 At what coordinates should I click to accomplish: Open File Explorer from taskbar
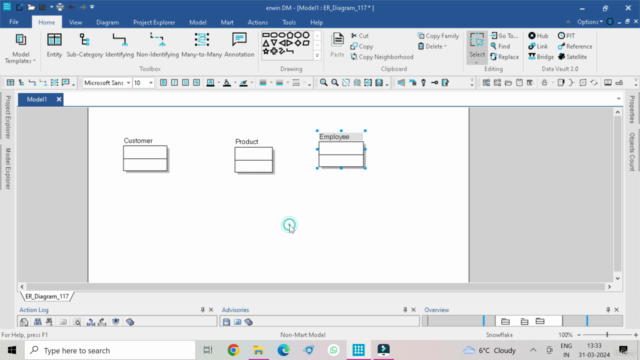point(258,350)
